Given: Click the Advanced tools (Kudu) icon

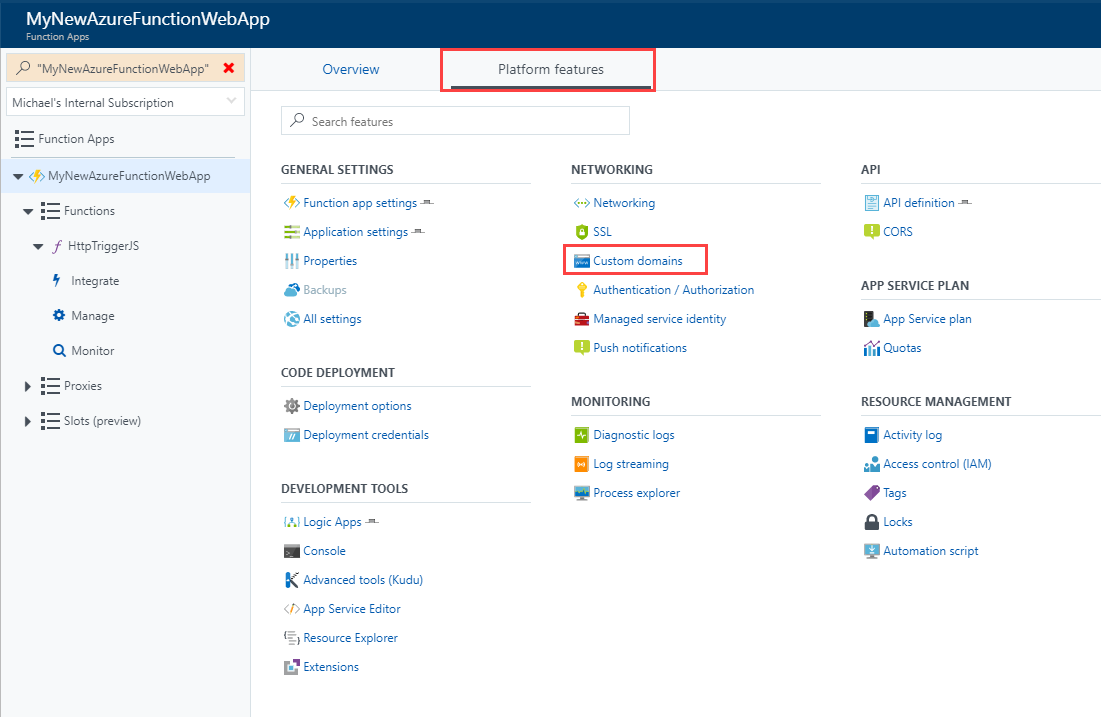Looking at the screenshot, I should click(291, 580).
